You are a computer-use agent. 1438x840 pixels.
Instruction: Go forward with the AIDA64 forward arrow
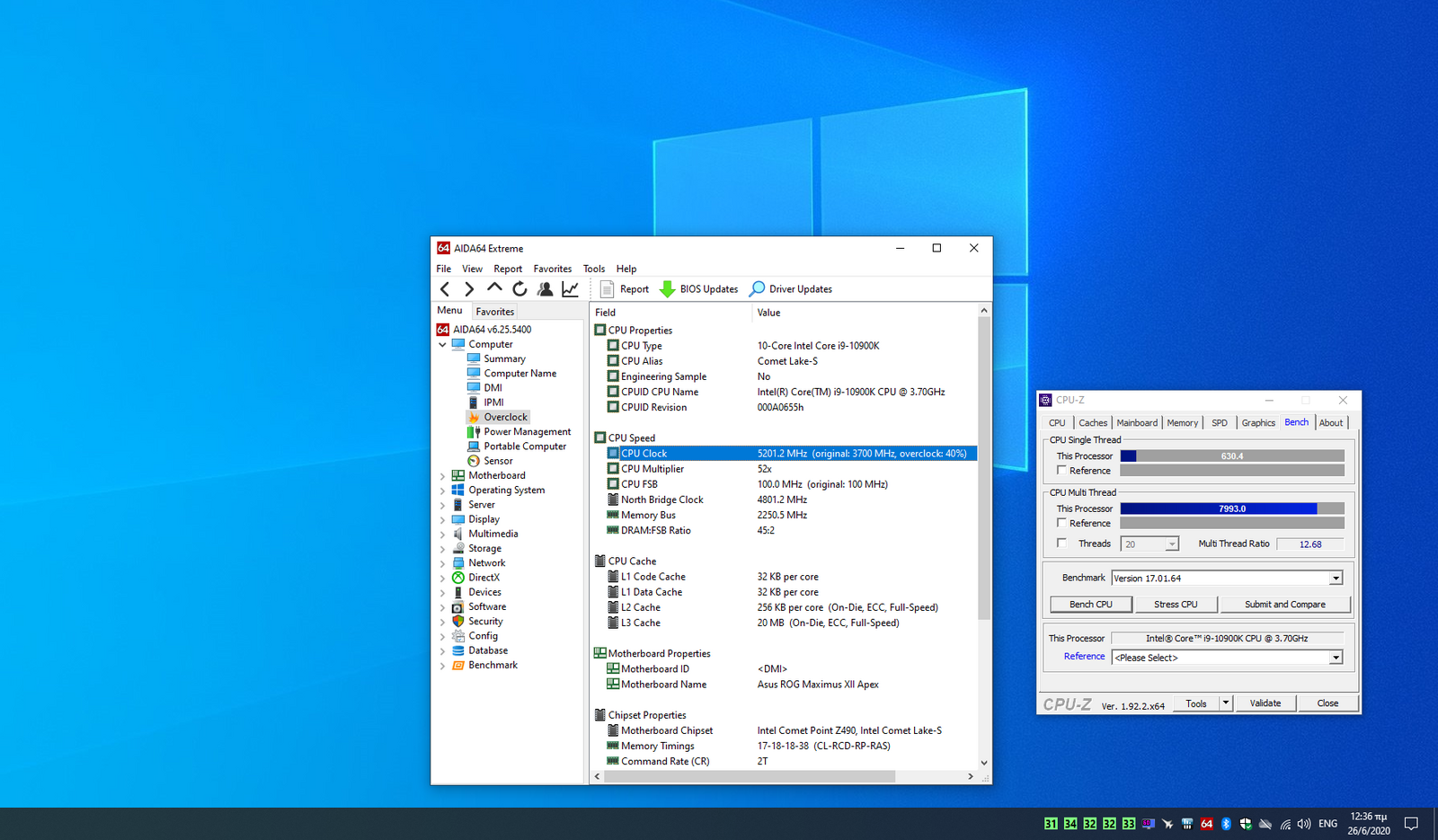click(x=469, y=288)
